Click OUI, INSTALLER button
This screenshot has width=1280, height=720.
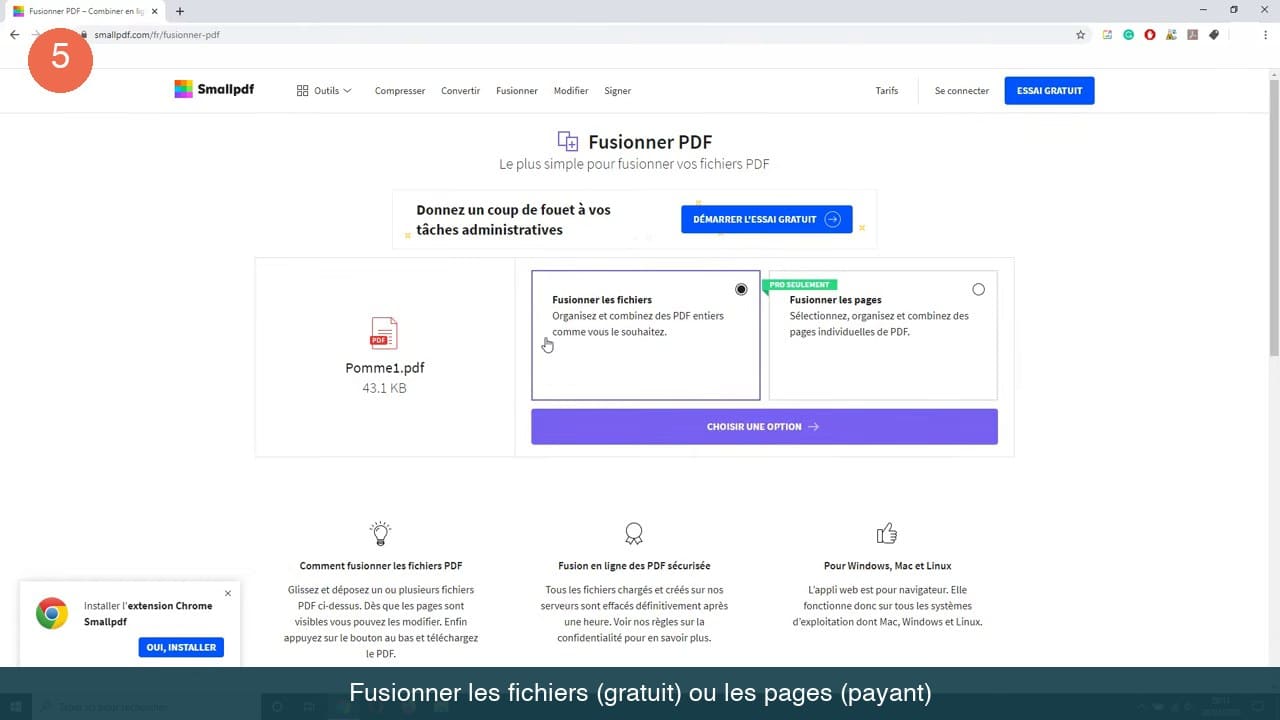[181, 647]
